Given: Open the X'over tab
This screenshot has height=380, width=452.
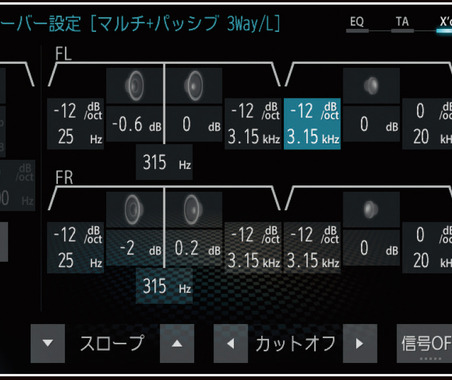Looking at the screenshot, I should pyautogui.click(x=445, y=24).
